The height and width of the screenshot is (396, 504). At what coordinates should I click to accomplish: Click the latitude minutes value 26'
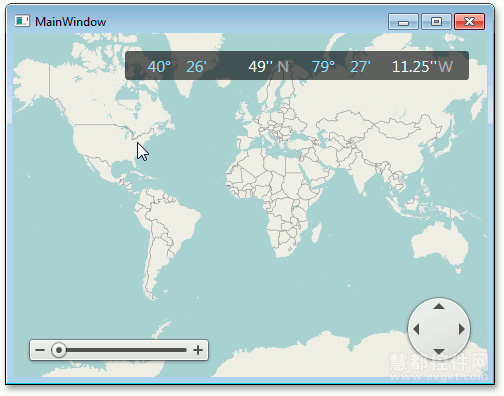[196, 67]
